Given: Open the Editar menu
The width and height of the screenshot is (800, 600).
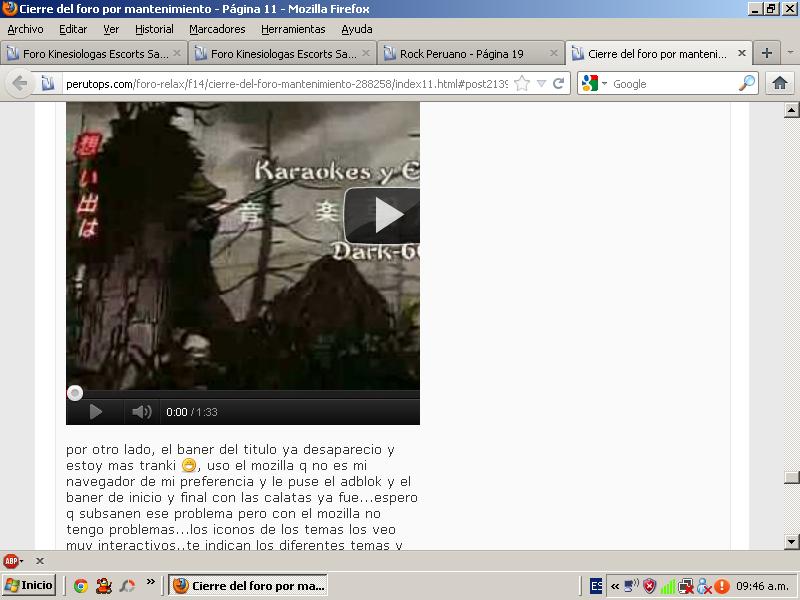Looking at the screenshot, I should pos(73,29).
